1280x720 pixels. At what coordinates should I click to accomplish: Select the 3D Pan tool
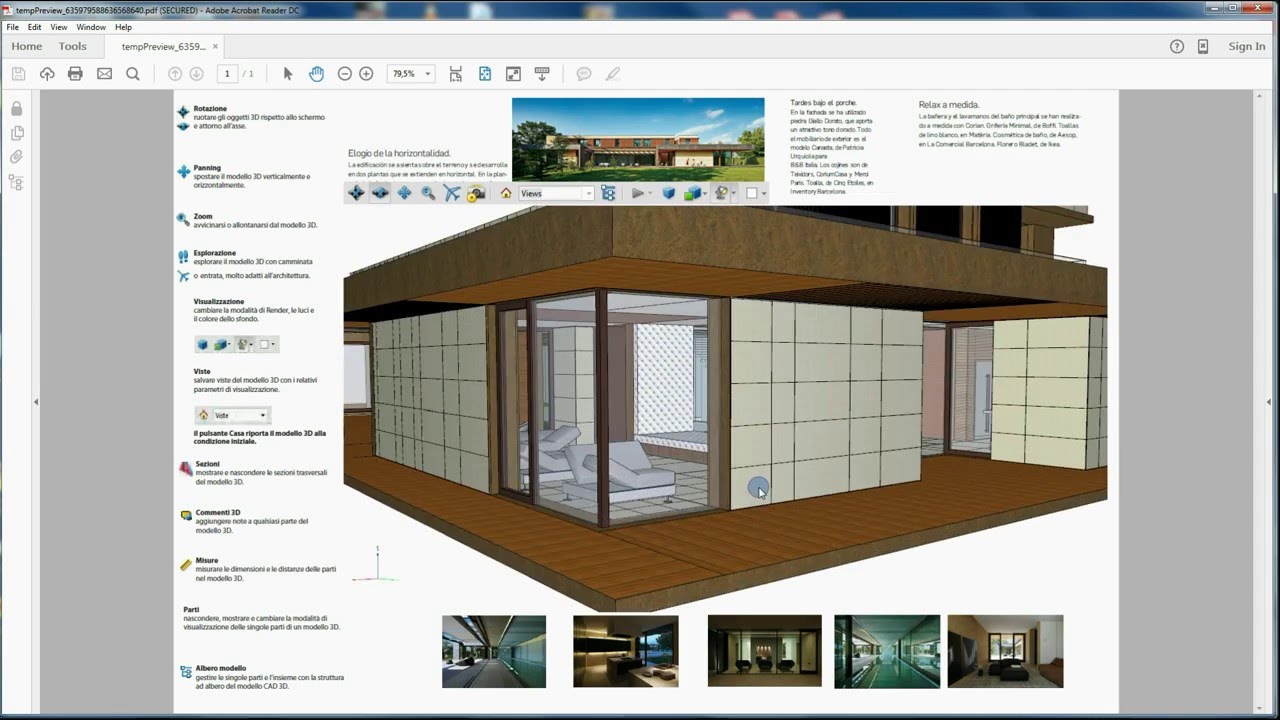tap(404, 193)
